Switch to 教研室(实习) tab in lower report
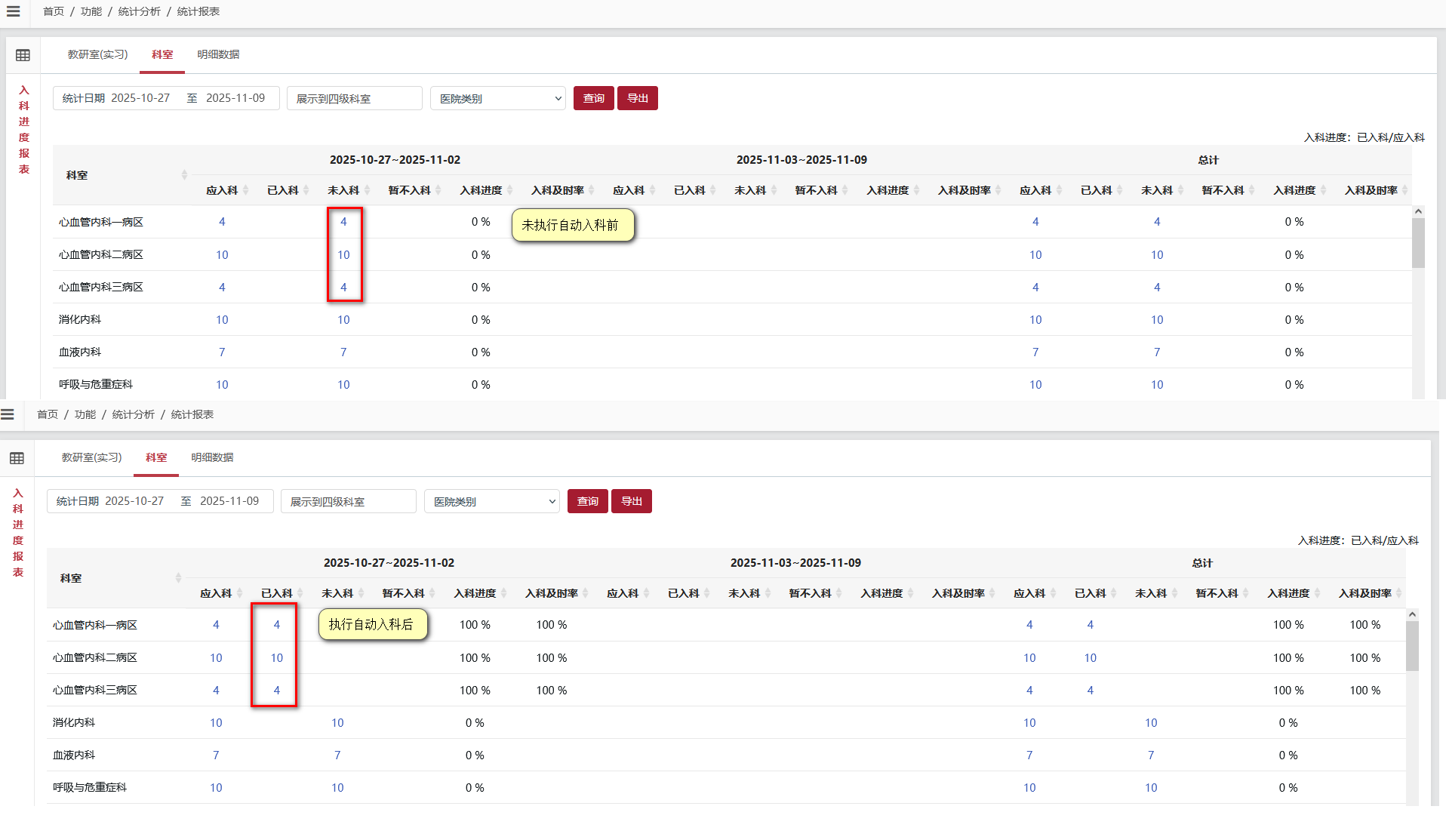 pyautogui.click(x=91, y=457)
